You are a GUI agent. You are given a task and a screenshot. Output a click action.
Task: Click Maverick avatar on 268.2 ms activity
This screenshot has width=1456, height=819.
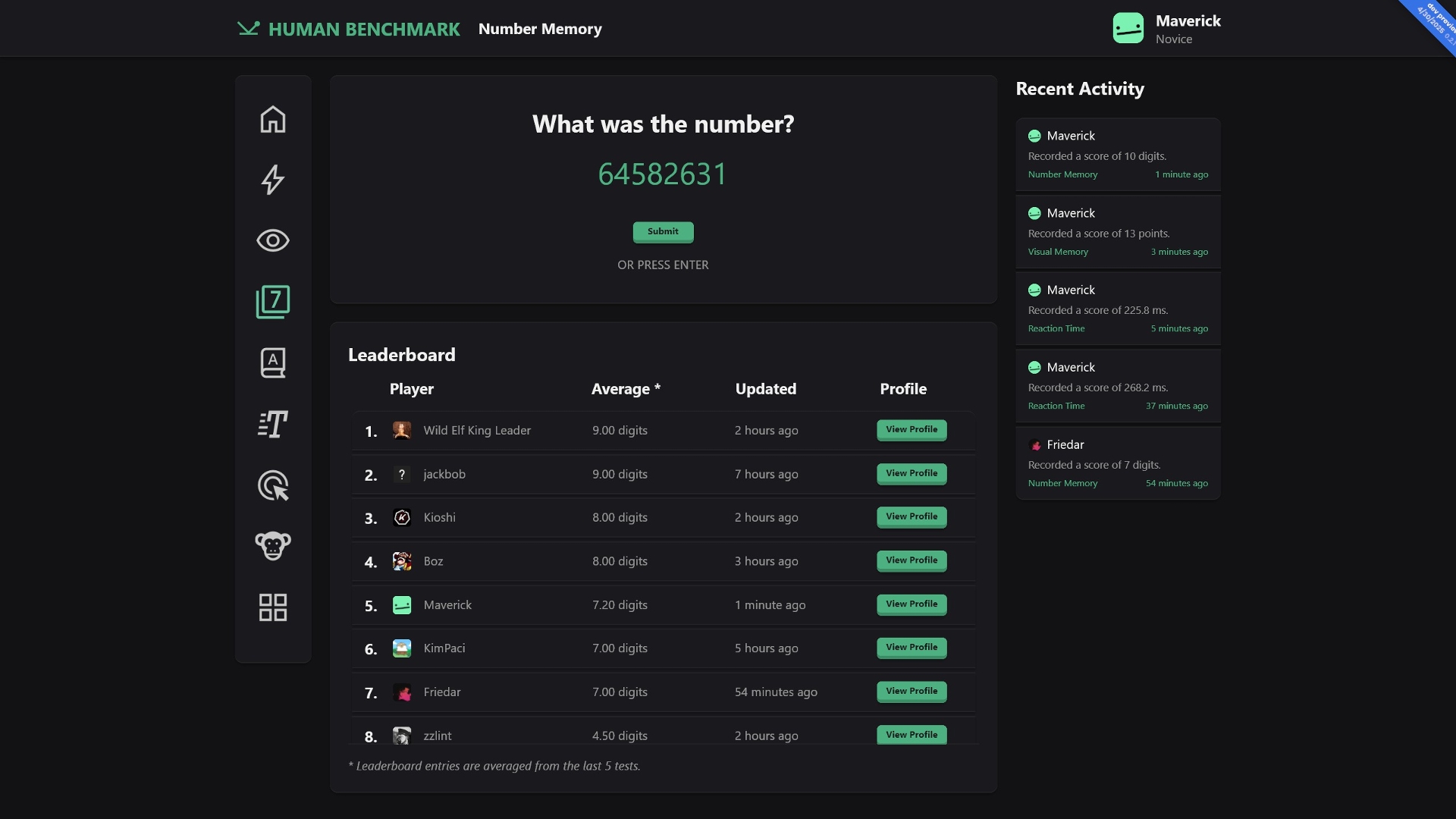pyautogui.click(x=1034, y=368)
